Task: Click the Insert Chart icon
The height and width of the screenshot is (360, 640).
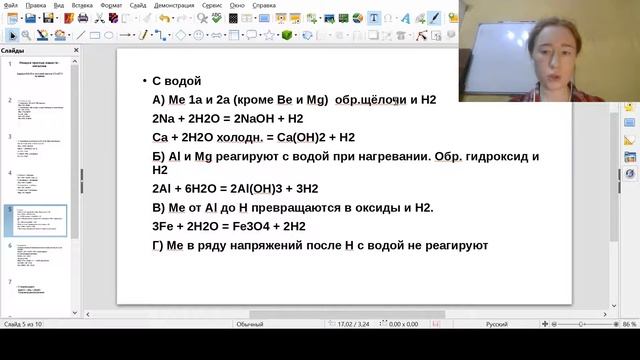Action: tap(358, 18)
